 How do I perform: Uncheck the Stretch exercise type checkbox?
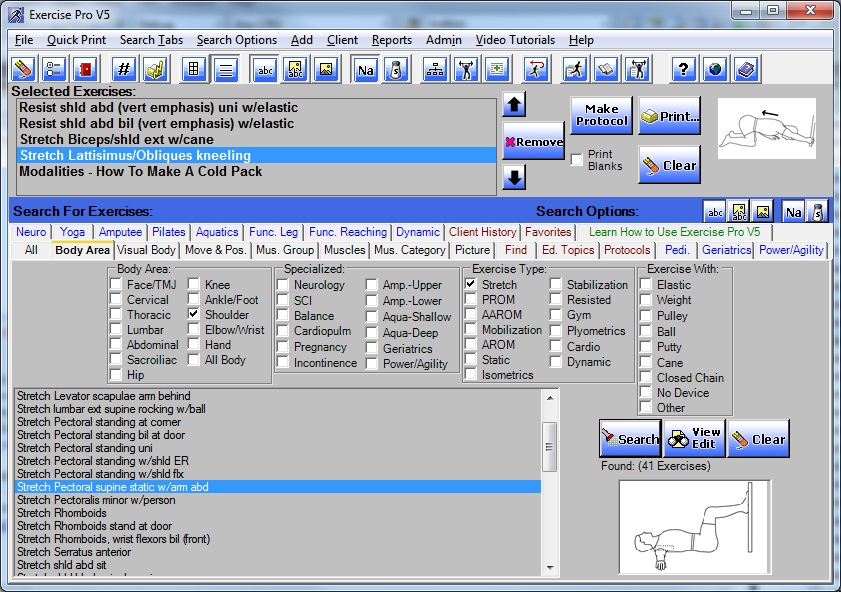[x=470, y=284]
